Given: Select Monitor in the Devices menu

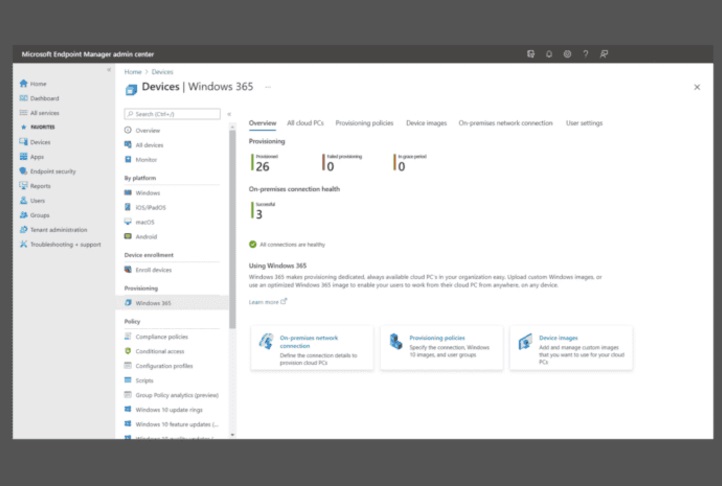Looking at the screenshot, I should pos(140,160).
